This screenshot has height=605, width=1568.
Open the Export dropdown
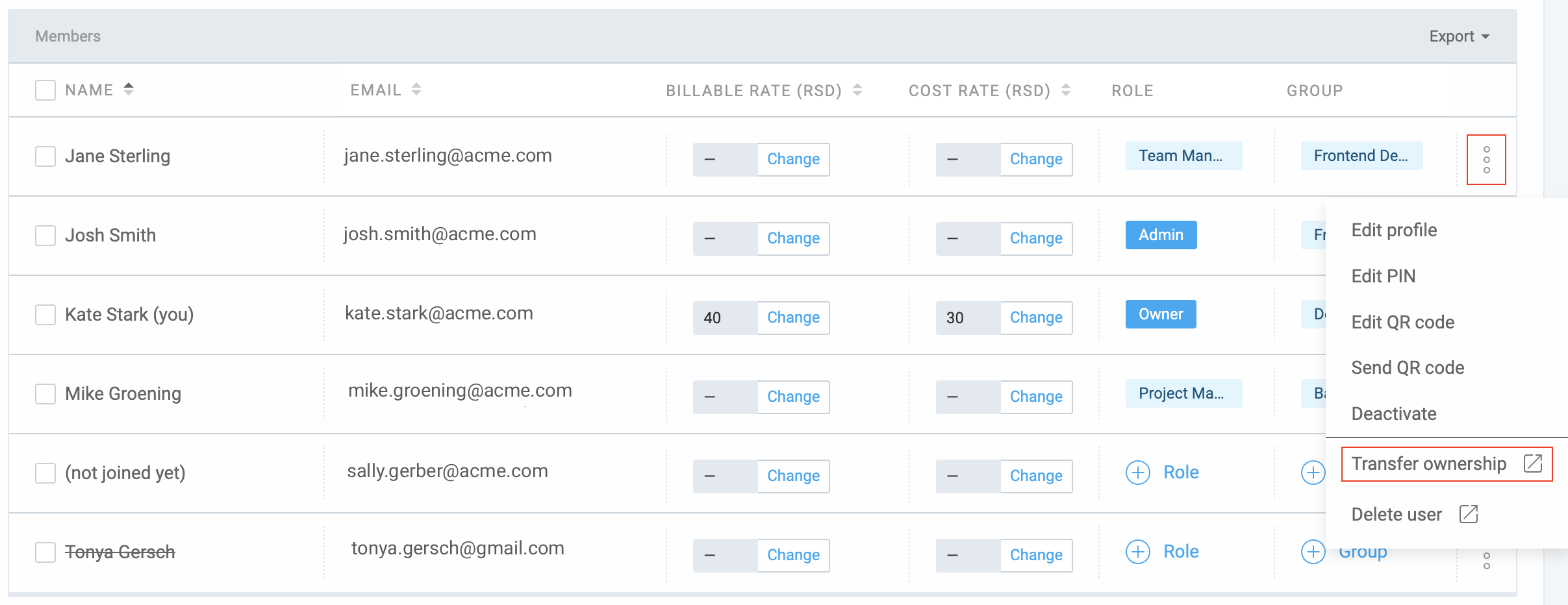coord(1459,36)
